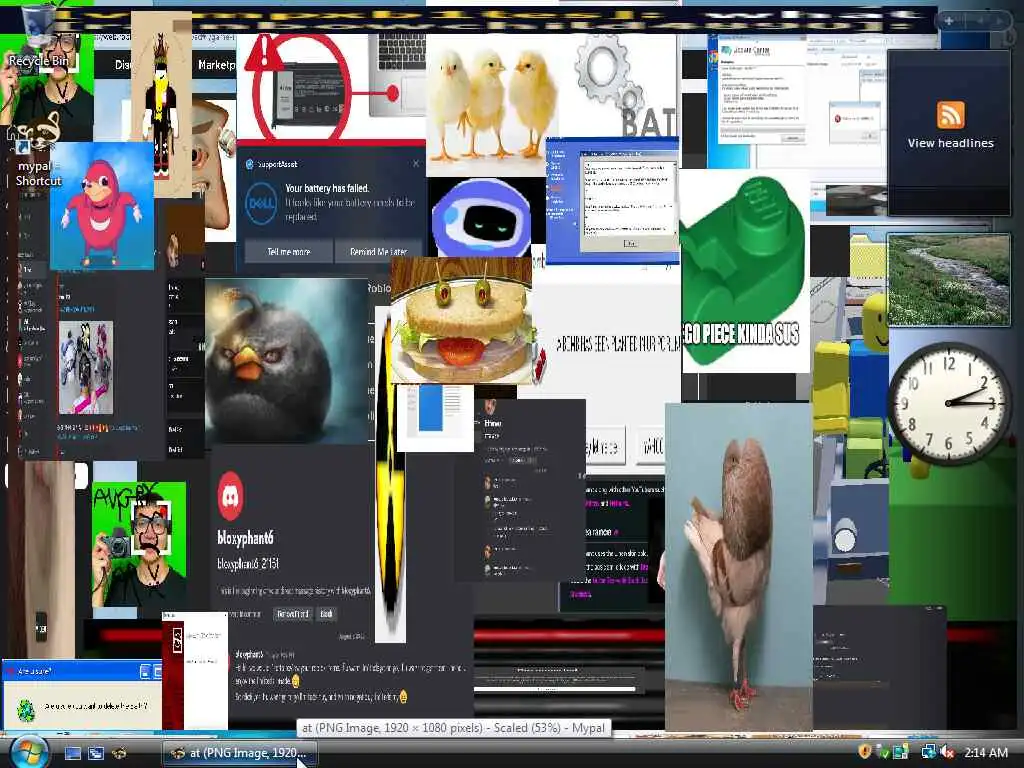
Task: Activate the PNG Image taskbar button
Action: point(239,753)
